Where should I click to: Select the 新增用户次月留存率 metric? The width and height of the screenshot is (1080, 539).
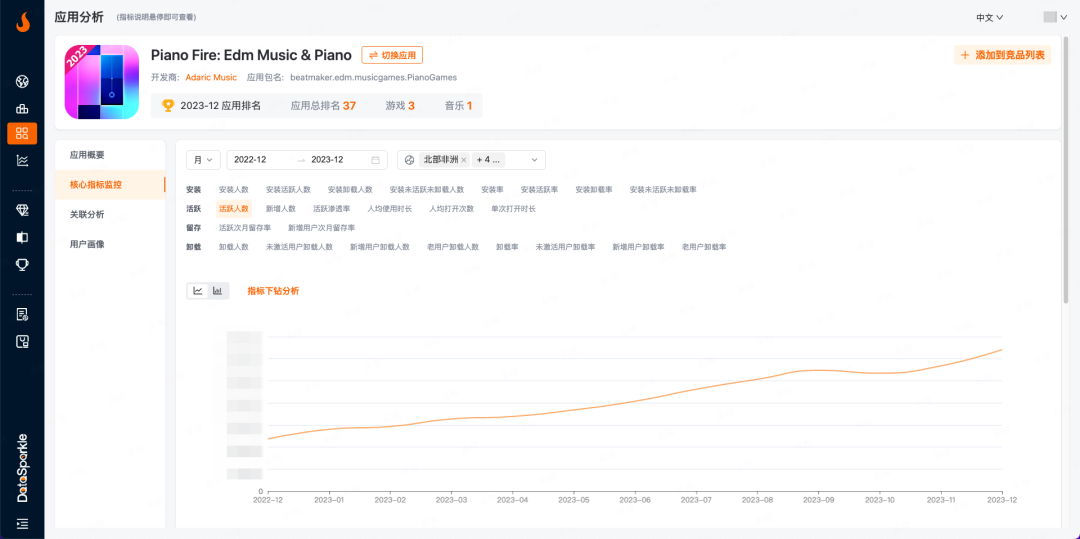pyautogui.click(x=321, y=227)
